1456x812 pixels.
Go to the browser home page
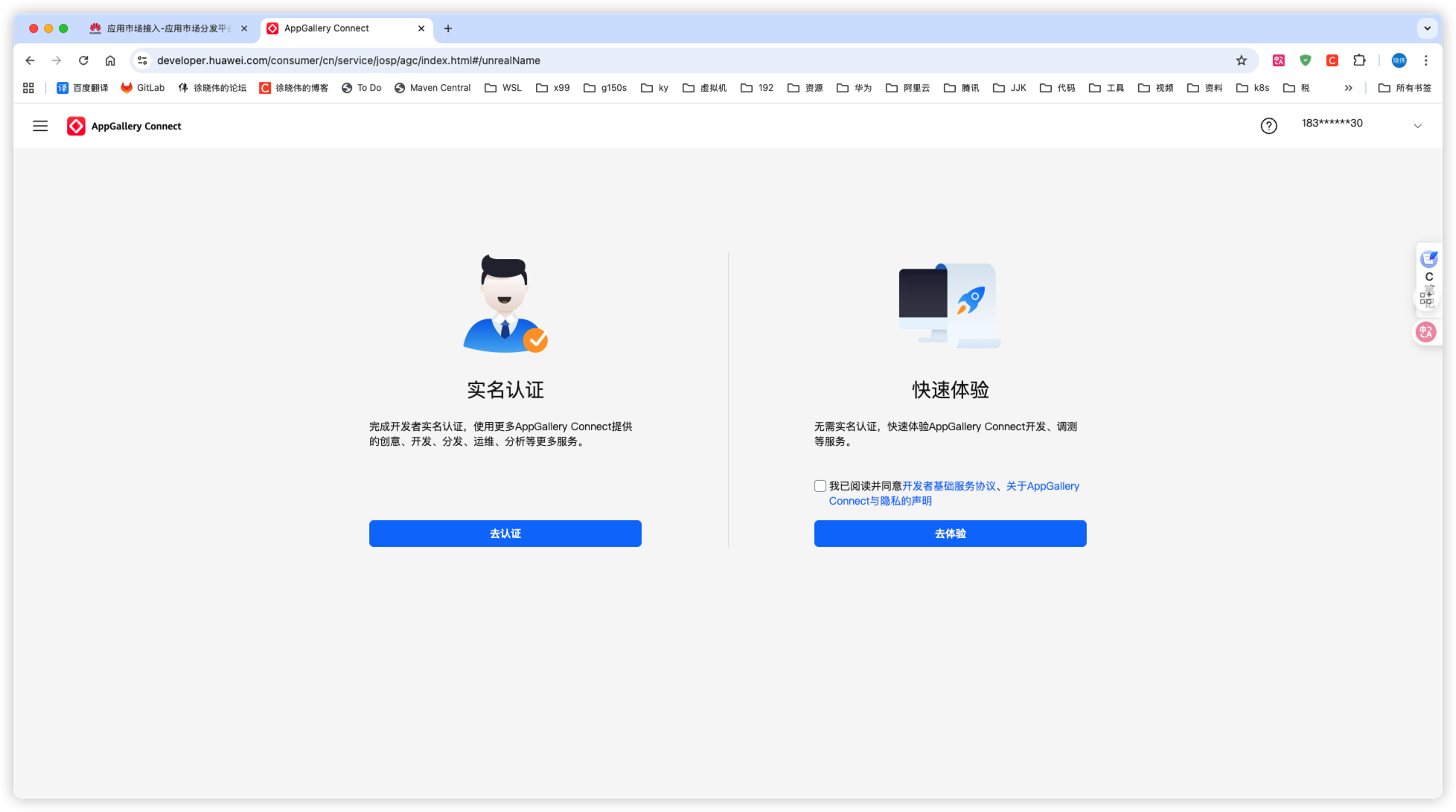click(x=110, y=60)
